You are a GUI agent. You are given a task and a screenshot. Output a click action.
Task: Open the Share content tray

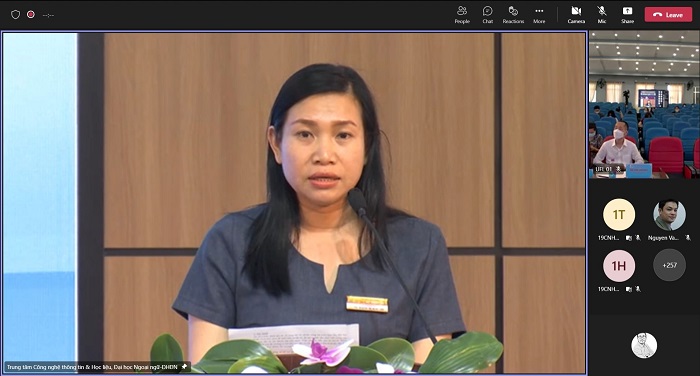[x=627, y=14]
